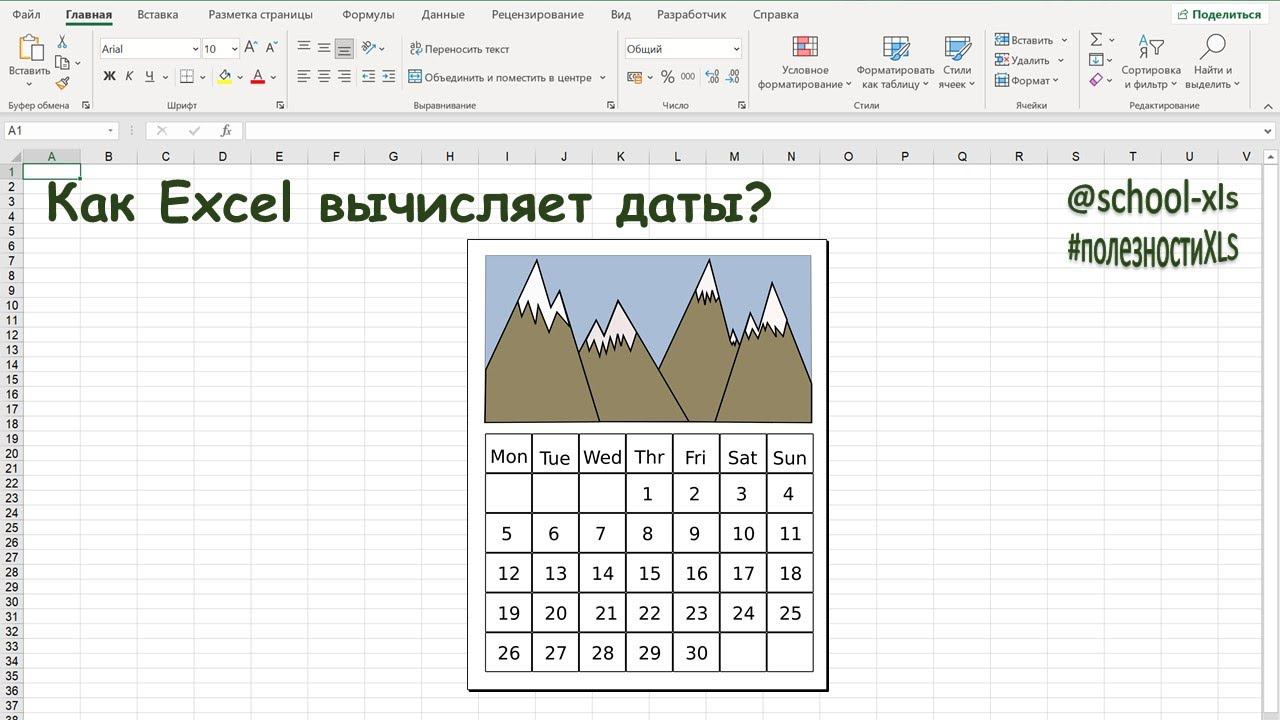Click the Increase Decimal icon

(x=712, y=76)
